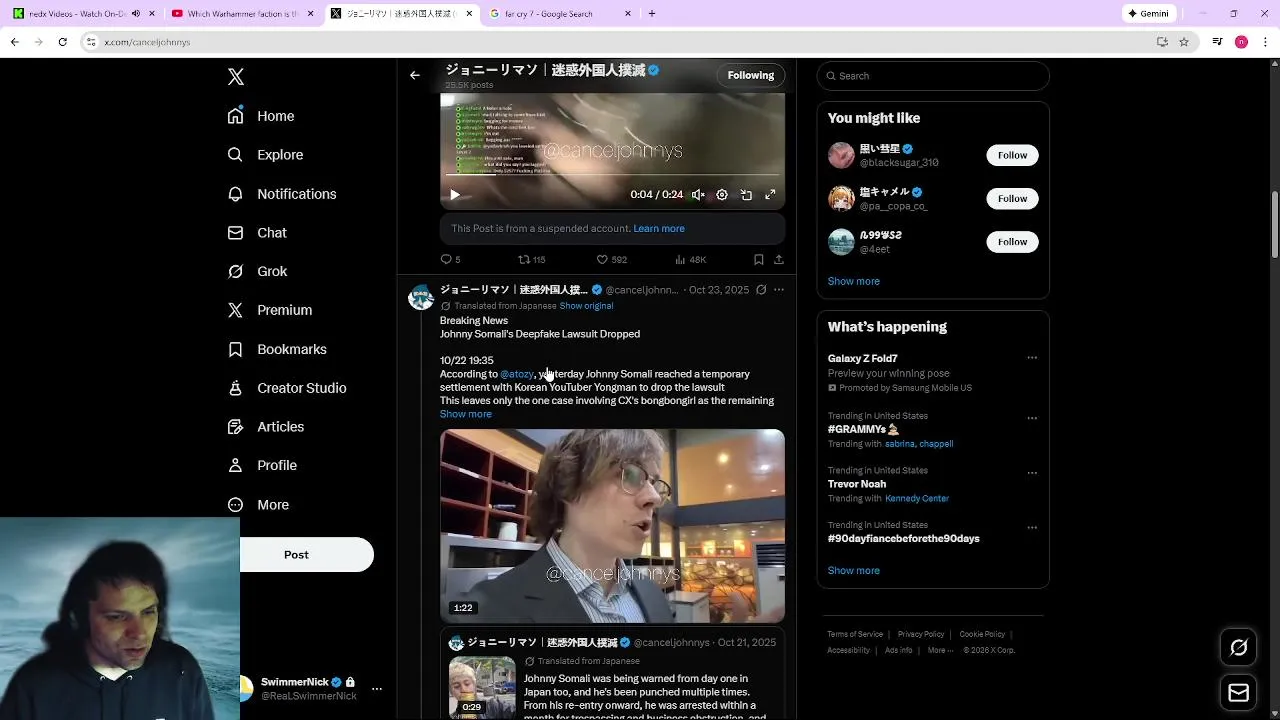This screenshot has height=720, width=1280.
Task: Open Grok in the sidebar
Action: click(x=257, y=272)
